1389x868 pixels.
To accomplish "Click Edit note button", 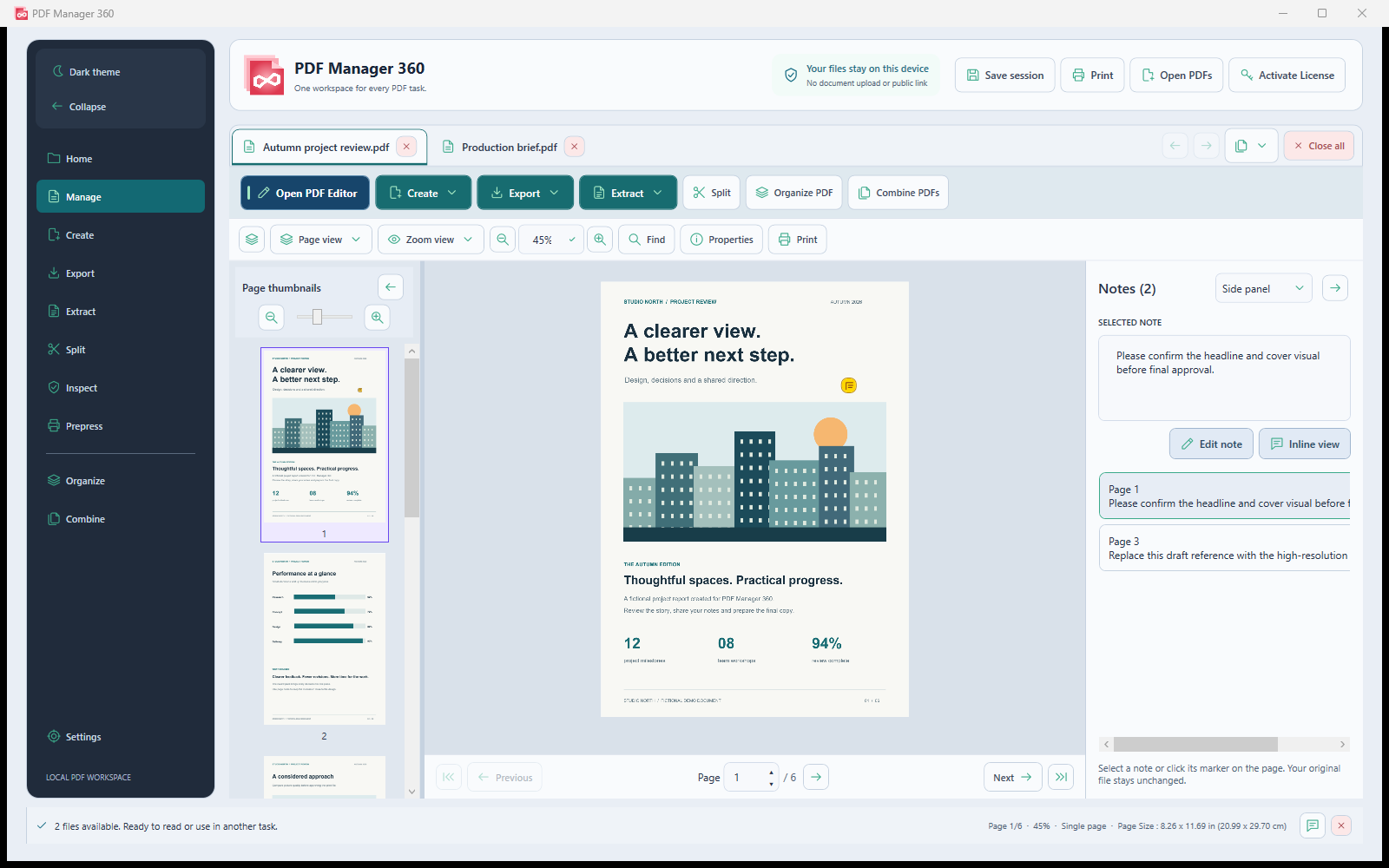I will [x=1211, y=444].
